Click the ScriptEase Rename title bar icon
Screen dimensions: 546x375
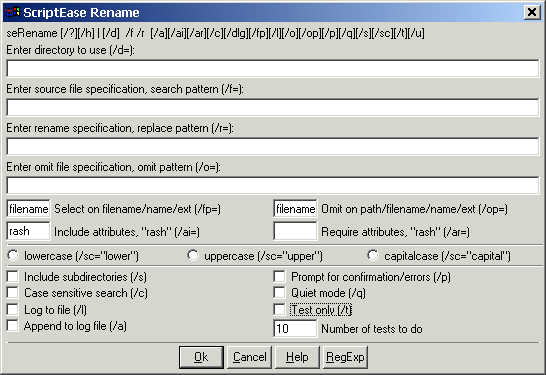pyautogui.click(x=12, y=13)
